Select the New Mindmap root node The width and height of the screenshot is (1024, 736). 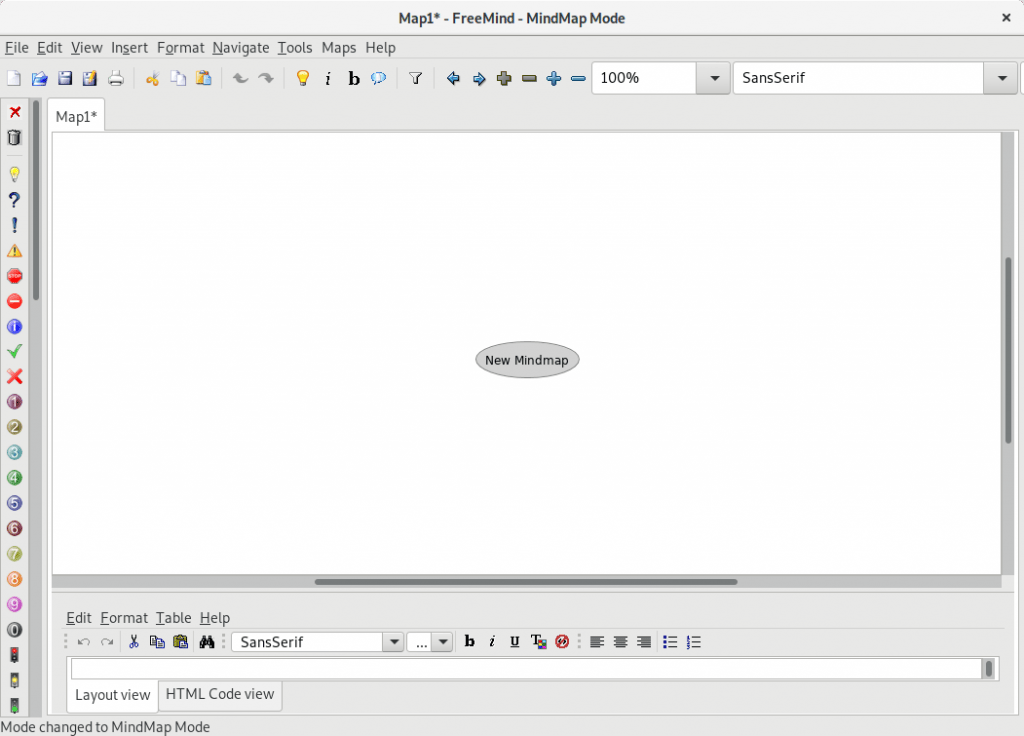click(x=527, y=360)
